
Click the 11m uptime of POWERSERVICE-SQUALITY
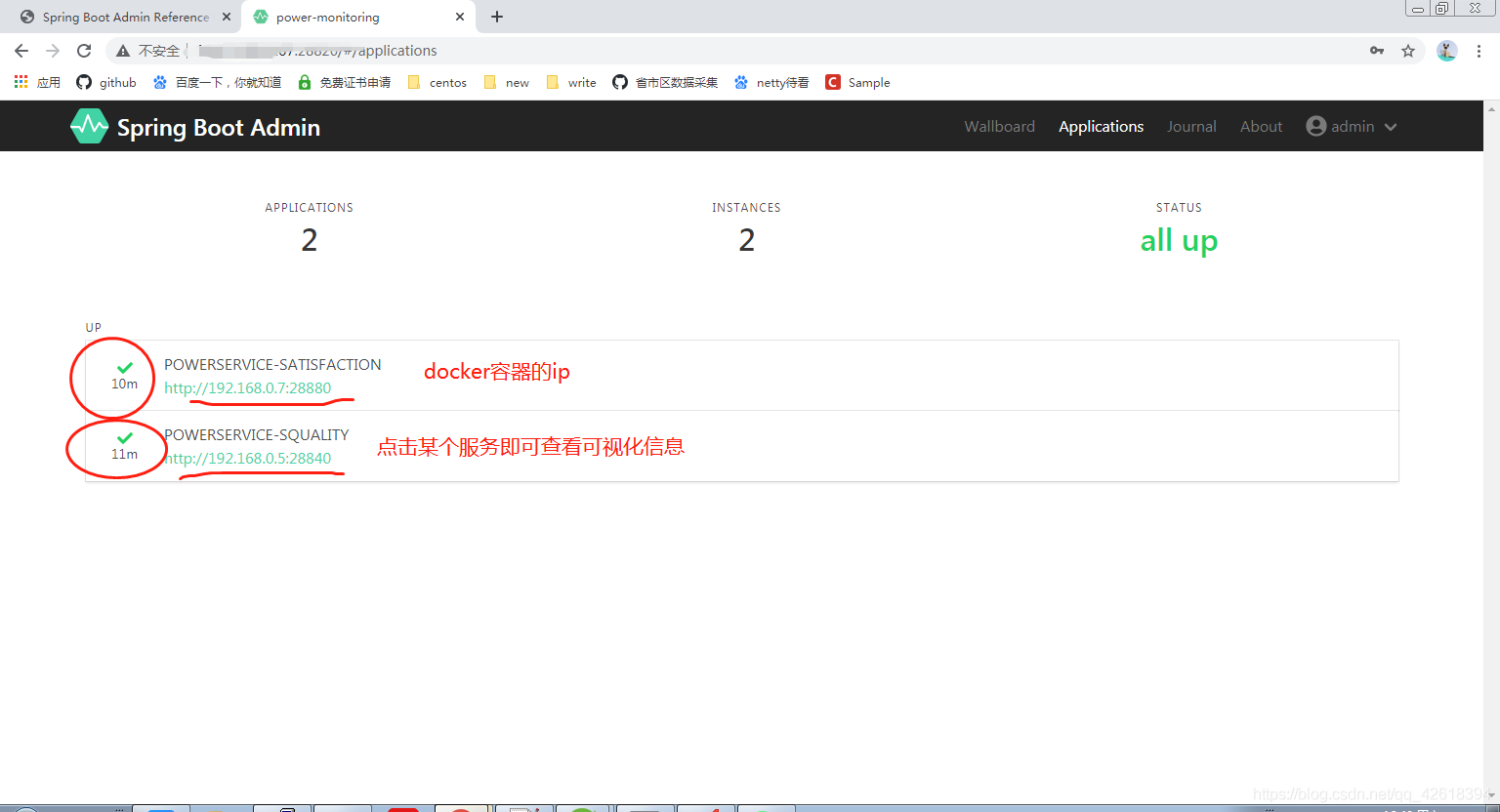tap(124, 454)
